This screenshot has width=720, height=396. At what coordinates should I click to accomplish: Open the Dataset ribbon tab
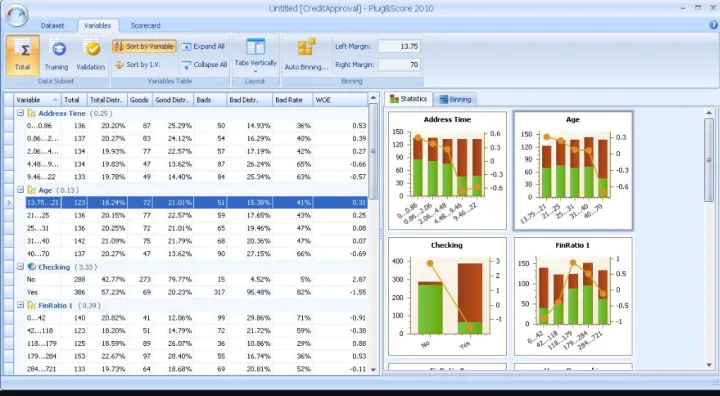[x=52, y=26]
